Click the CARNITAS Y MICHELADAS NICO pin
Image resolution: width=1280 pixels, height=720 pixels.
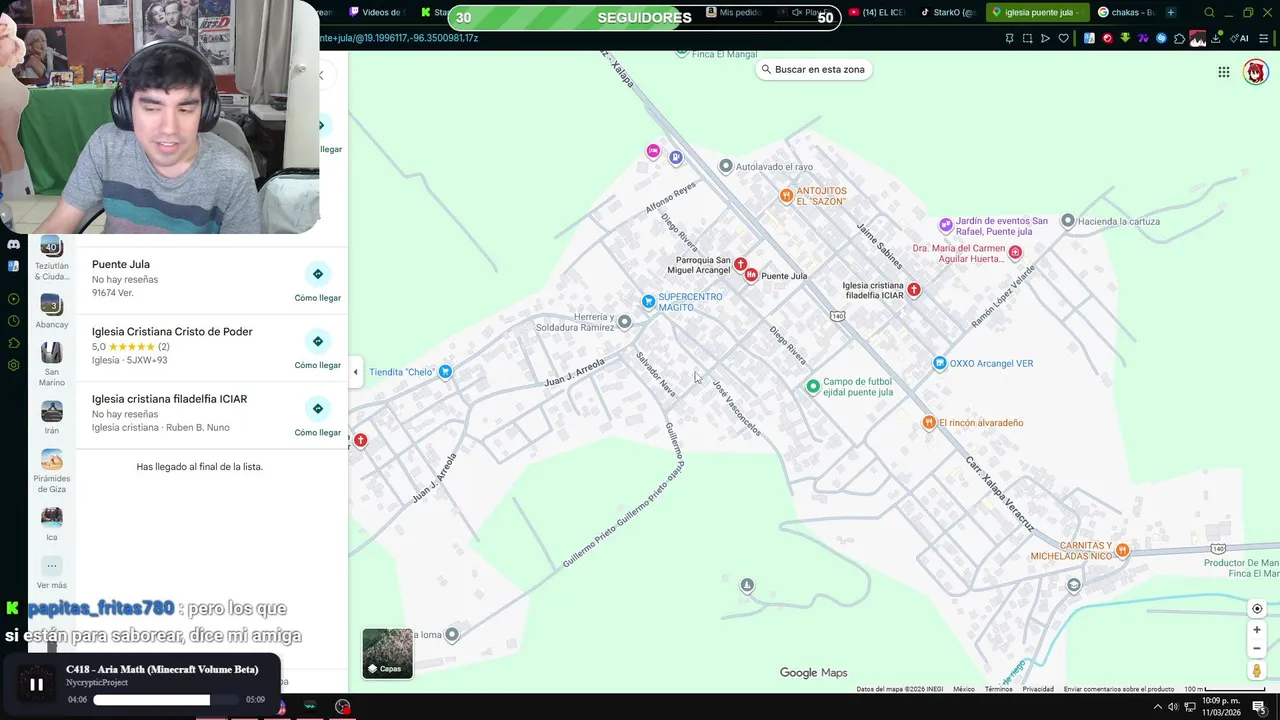[x=1122, y=550]
